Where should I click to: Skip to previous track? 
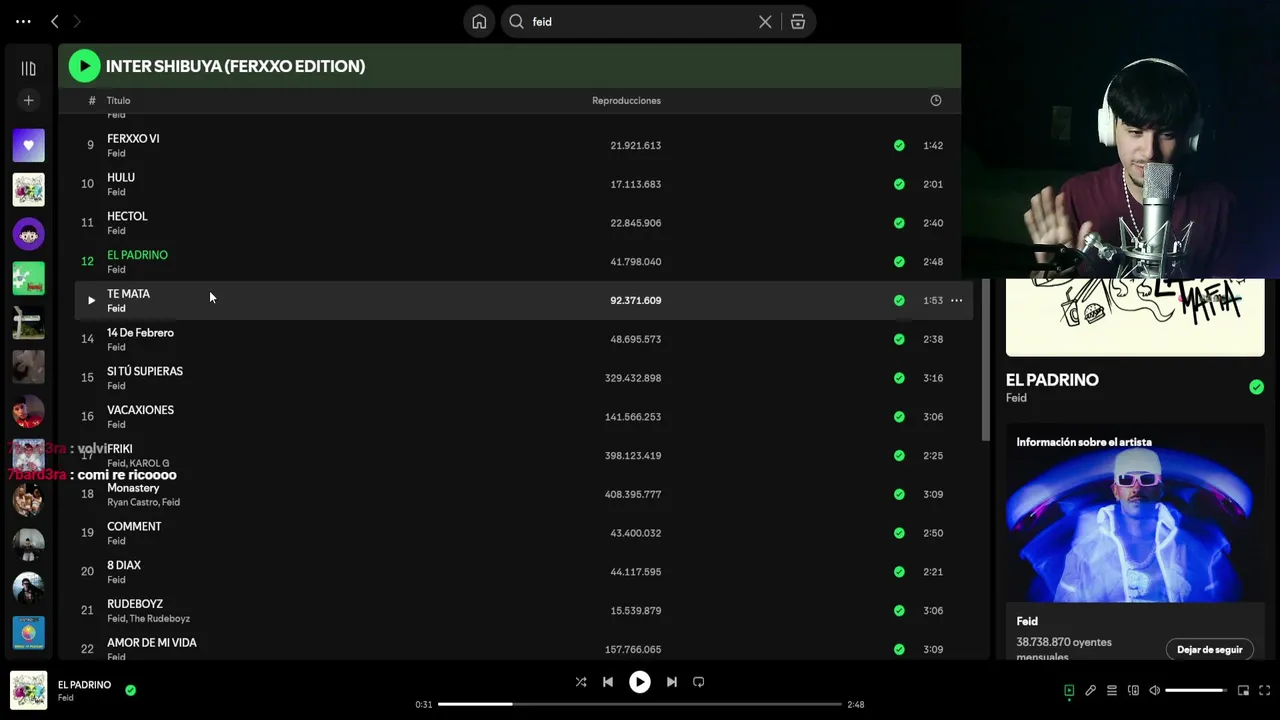[x=607, y=682]
